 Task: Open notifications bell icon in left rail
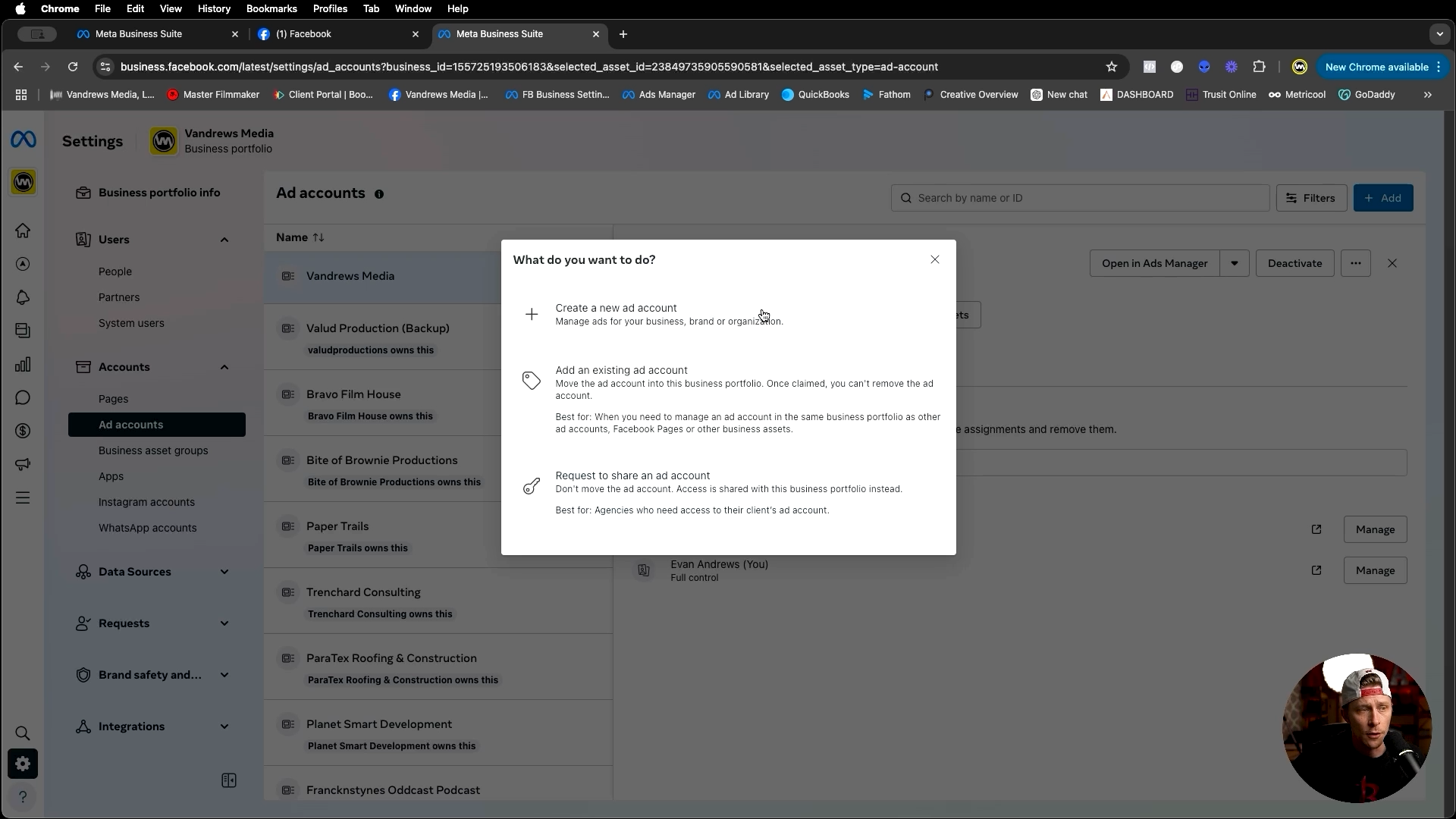click(23, 297)
